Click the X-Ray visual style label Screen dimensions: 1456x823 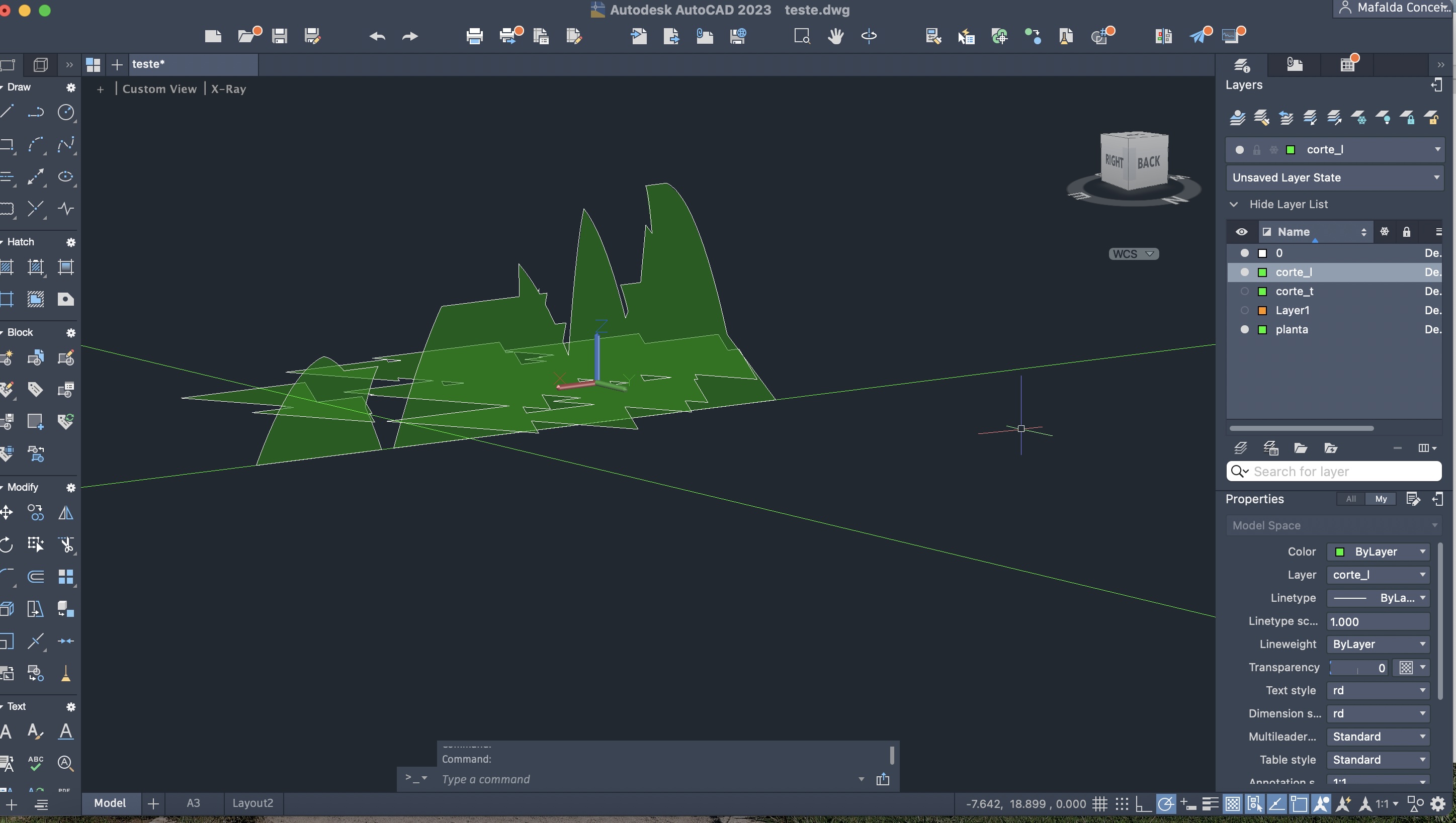(228, 89)
